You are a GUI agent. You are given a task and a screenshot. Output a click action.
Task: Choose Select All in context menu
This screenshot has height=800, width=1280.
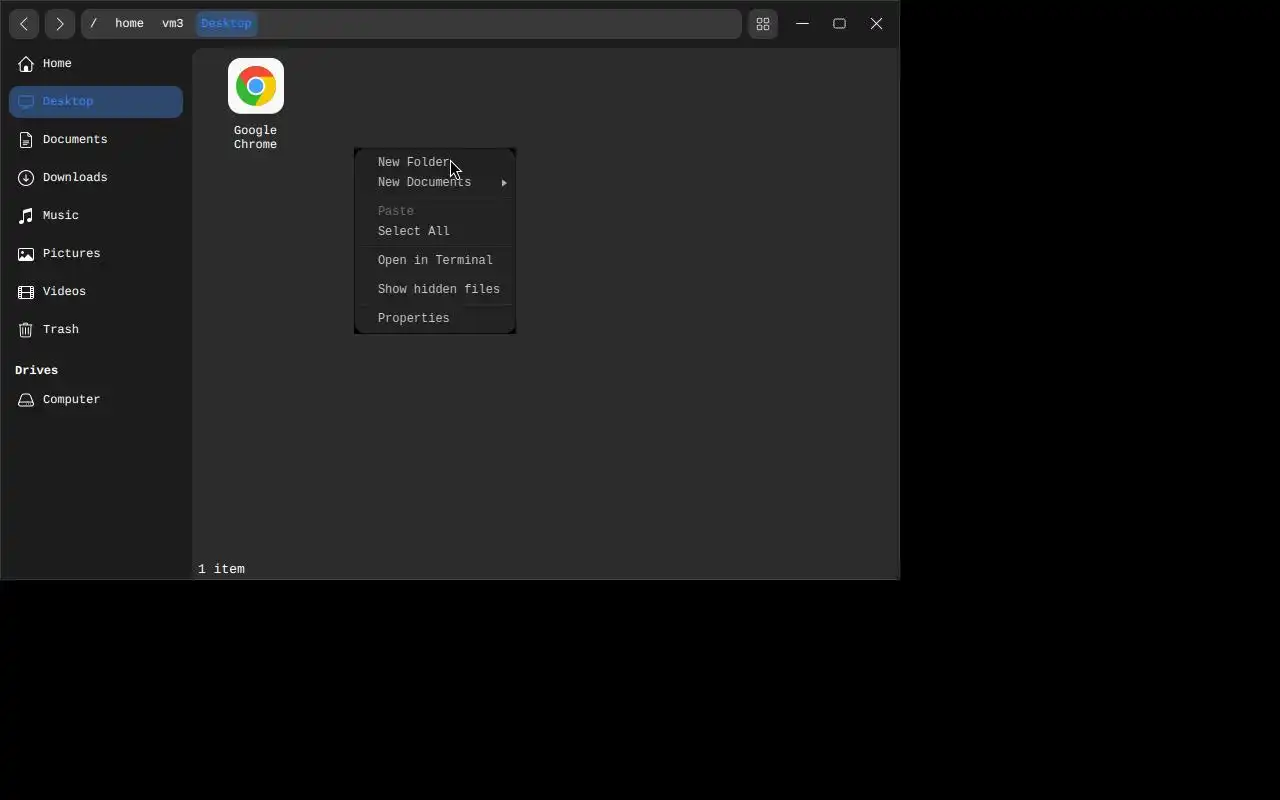coord(435,231)
